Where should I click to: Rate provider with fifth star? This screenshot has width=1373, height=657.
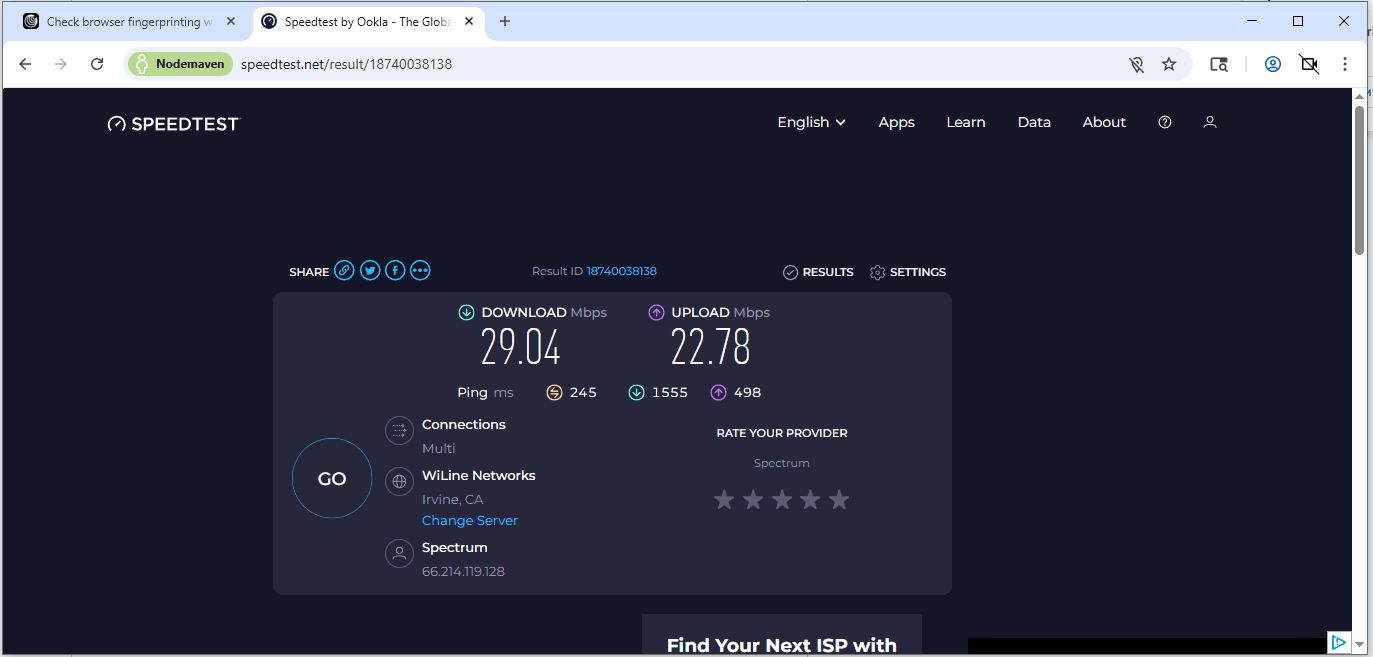tap(839, 499)
